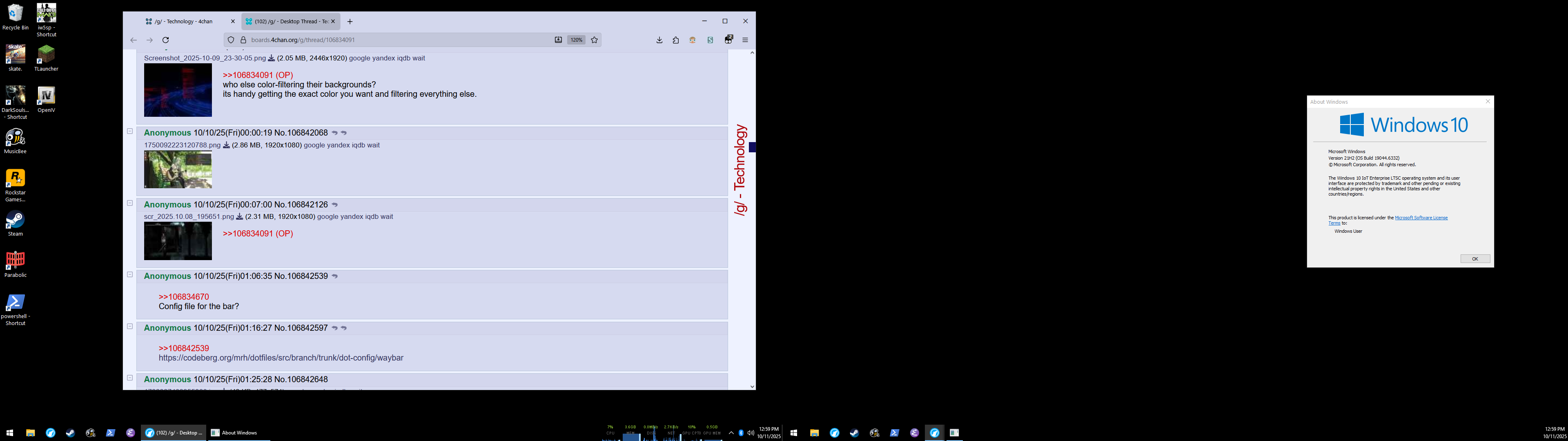
Task: Open the Microsoft Software License Terms link
Action: 1421,218
